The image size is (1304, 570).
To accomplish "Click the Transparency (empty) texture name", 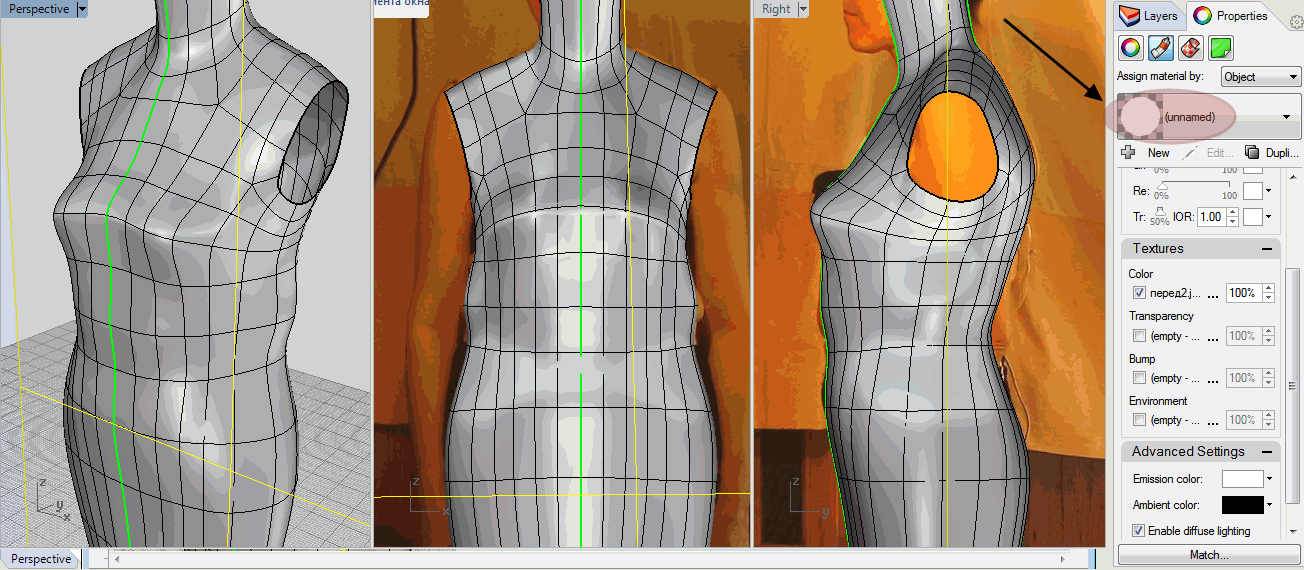I will click(x=1176, y=337).
